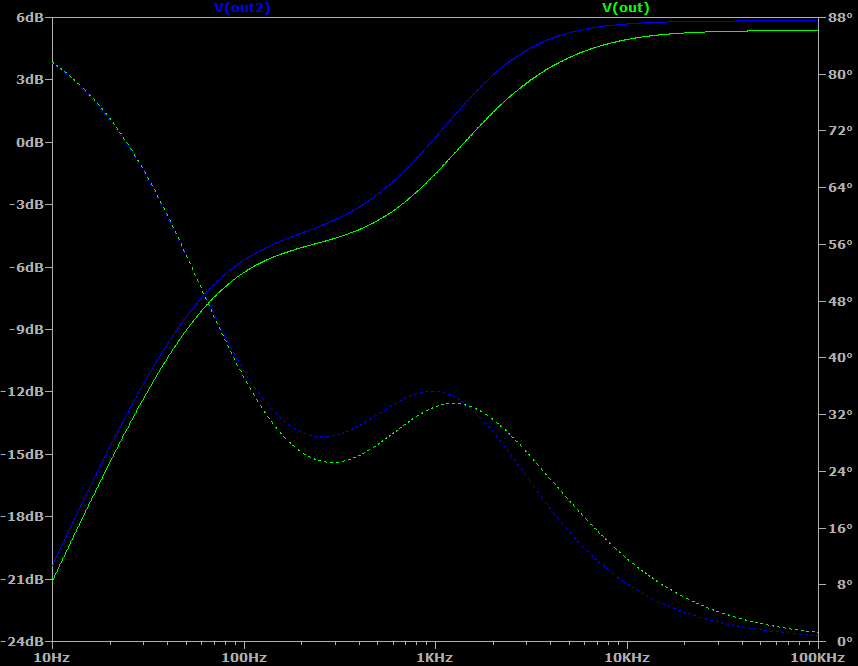Image resolution: width=858 pixels, height=666 pixels.
Task: Click the green V(out) trace label
Action: 626,8
